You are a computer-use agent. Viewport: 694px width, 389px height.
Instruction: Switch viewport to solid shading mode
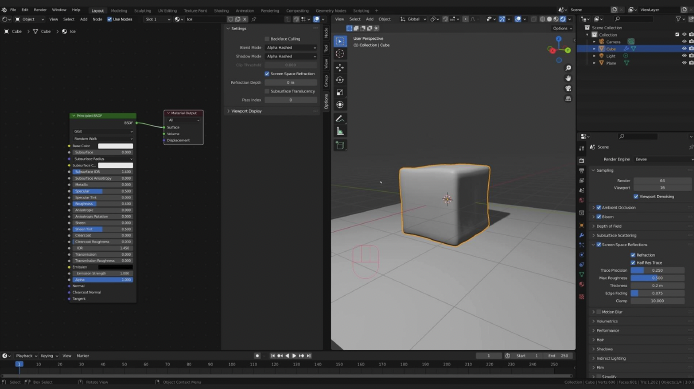tap(549, 19)
